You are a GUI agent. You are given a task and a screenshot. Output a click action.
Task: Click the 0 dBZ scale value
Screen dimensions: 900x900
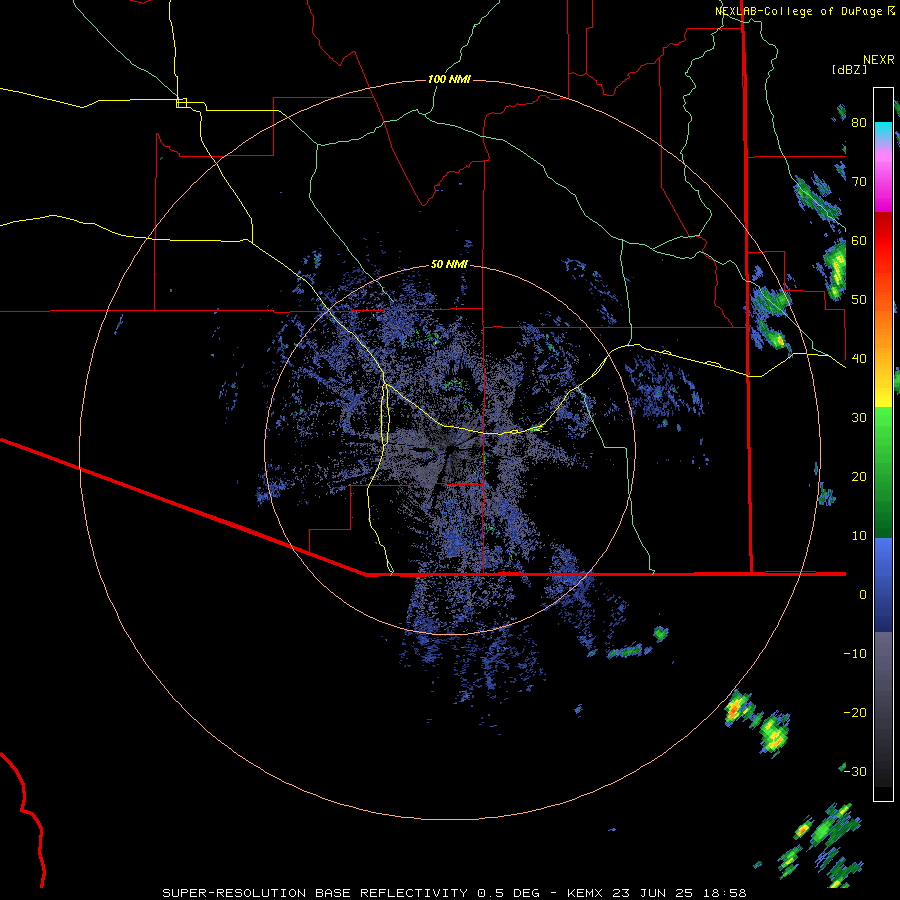(x=863, y=595)
